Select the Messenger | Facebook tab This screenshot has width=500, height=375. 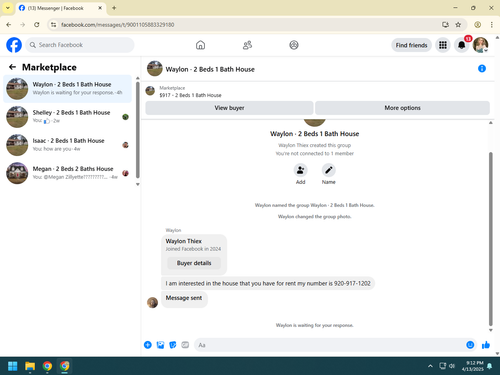(60, 8)
